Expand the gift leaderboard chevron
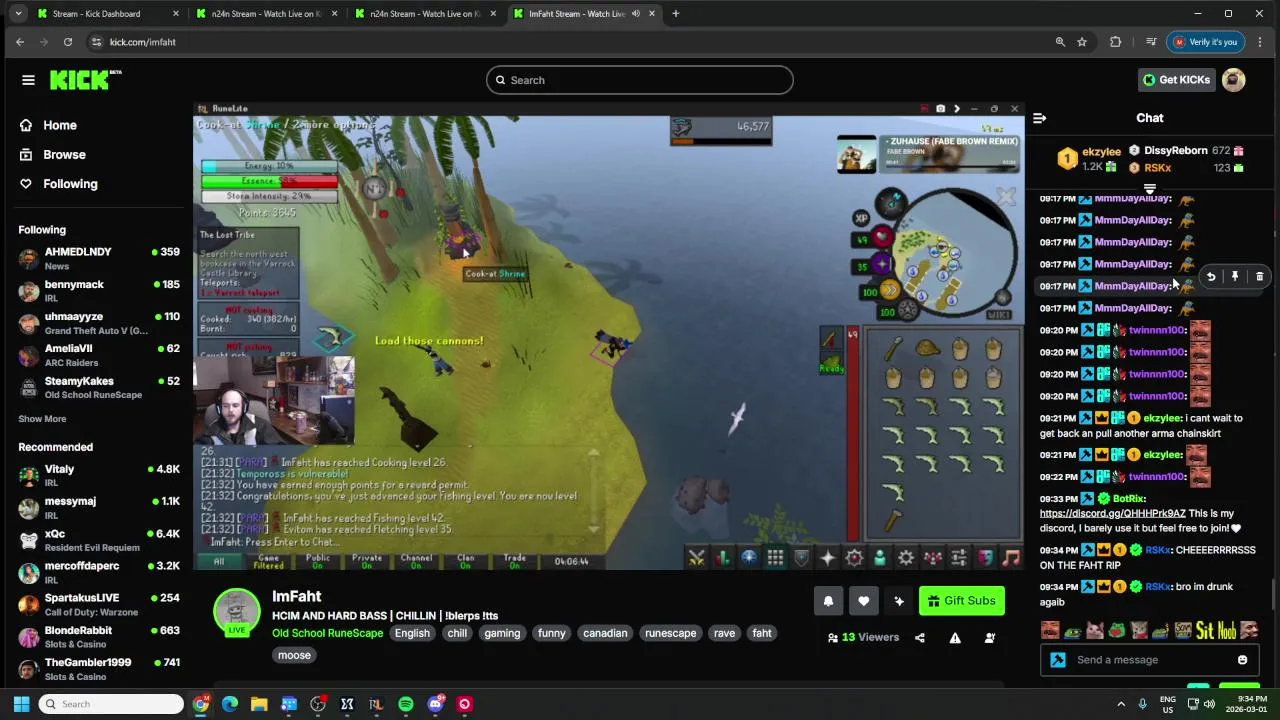1280x720 pixels. pyautogui.click(x=1150, y=188)
